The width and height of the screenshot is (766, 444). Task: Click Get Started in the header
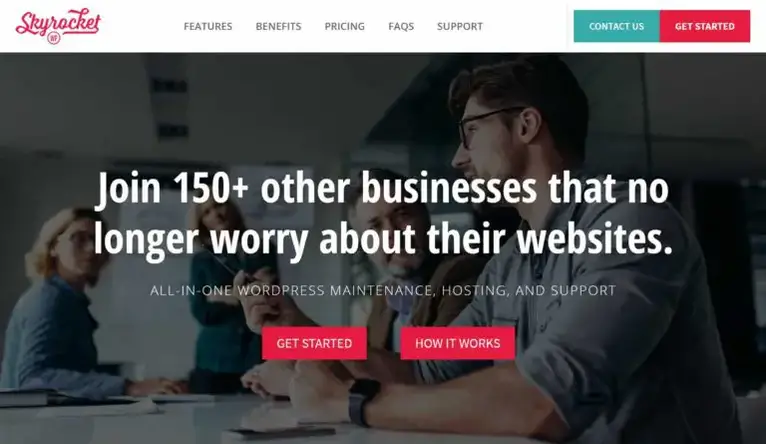[705, 26]
